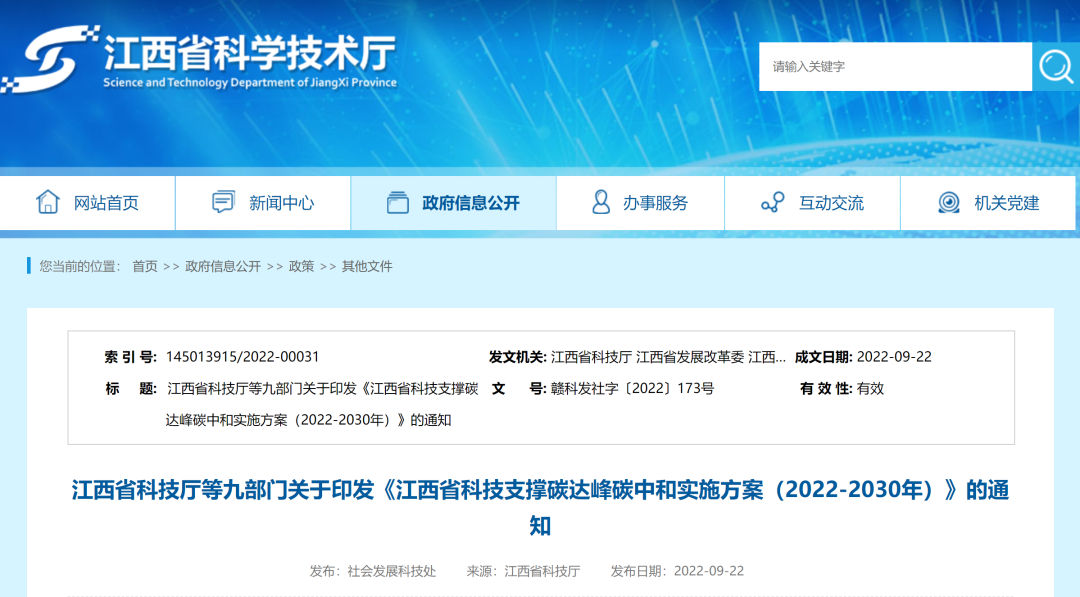Click the house icon for 网站首页

48,202
